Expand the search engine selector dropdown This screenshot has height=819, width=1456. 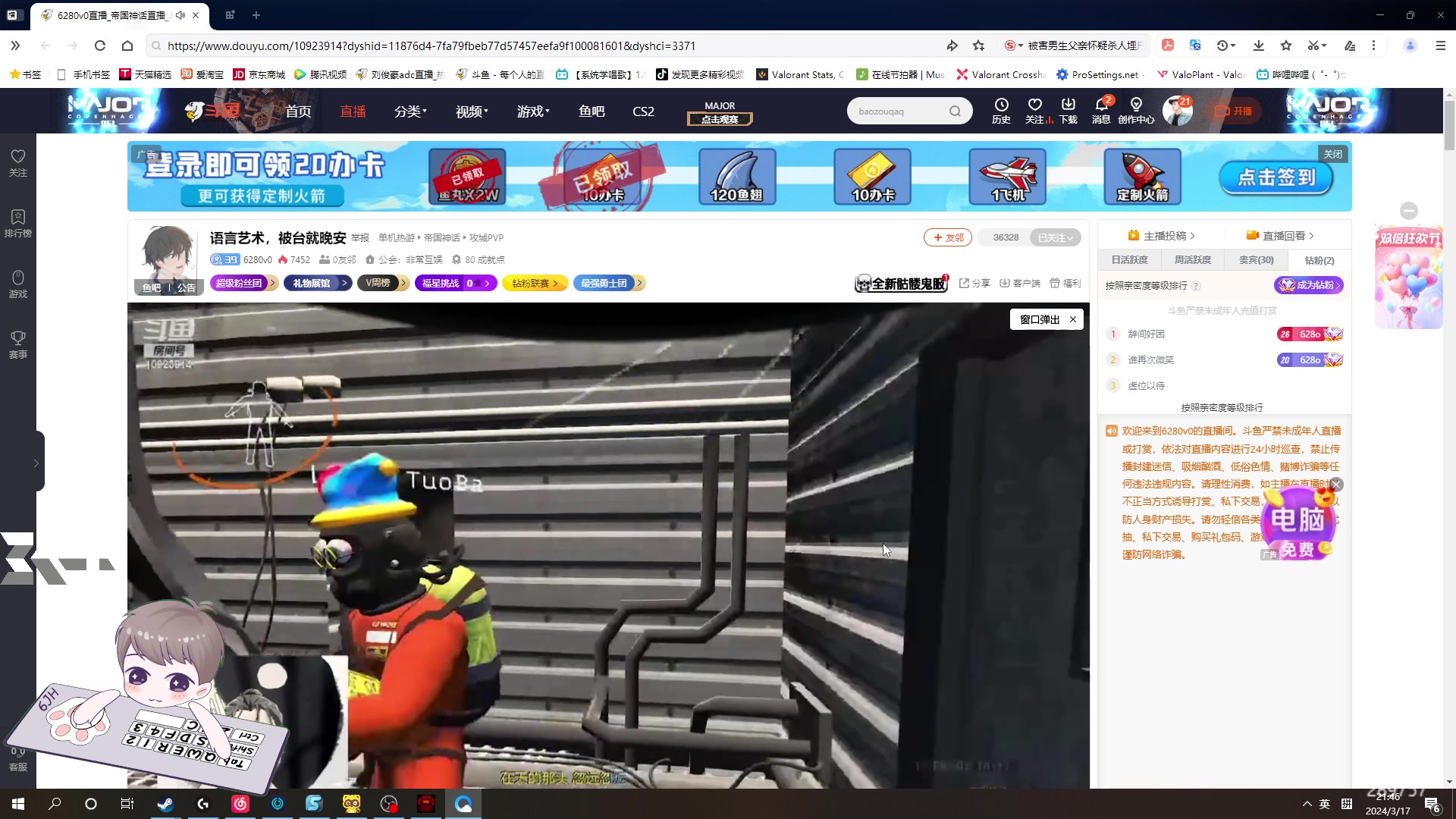pos(1014,45)
